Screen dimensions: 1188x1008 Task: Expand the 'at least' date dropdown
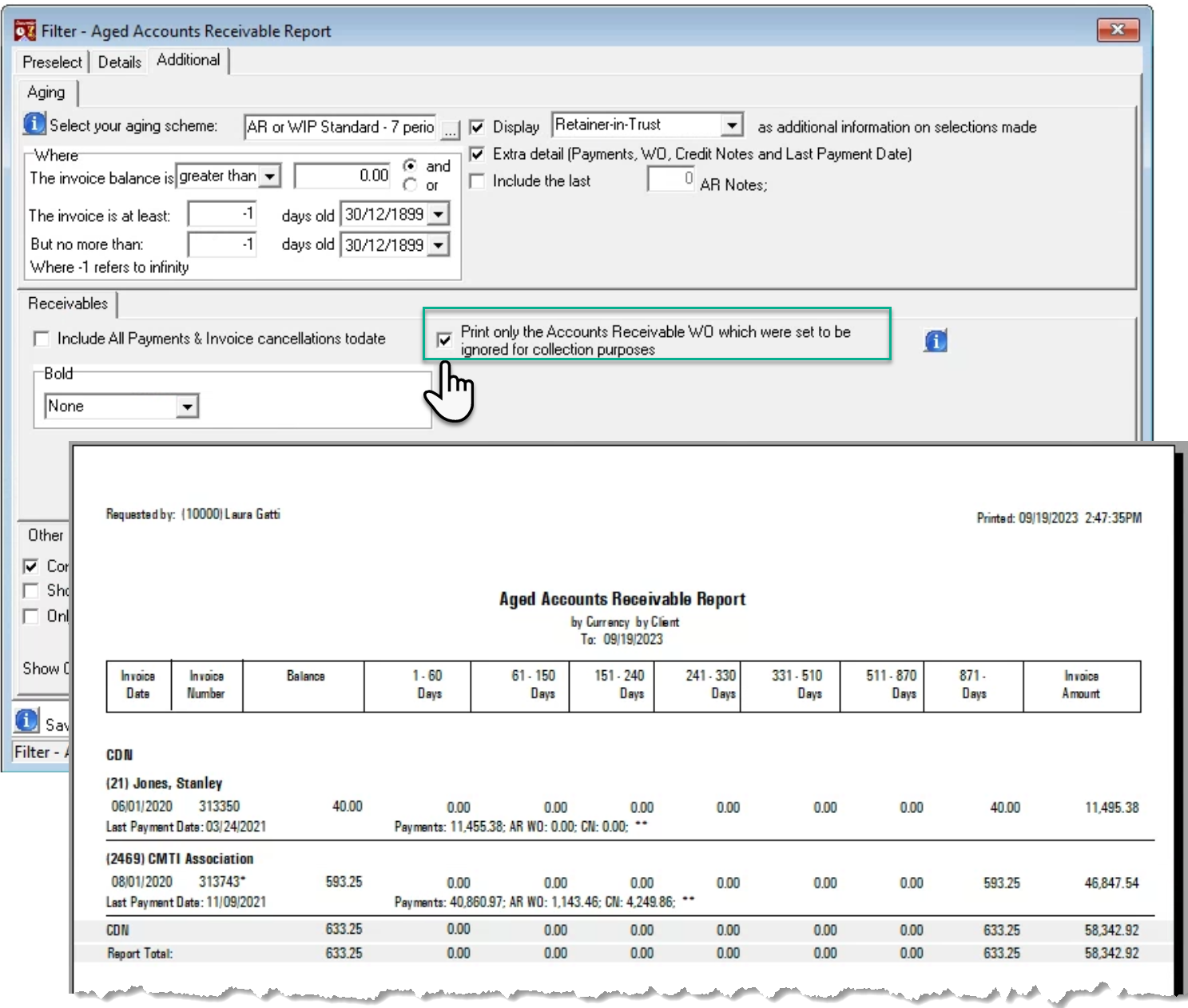438,214
